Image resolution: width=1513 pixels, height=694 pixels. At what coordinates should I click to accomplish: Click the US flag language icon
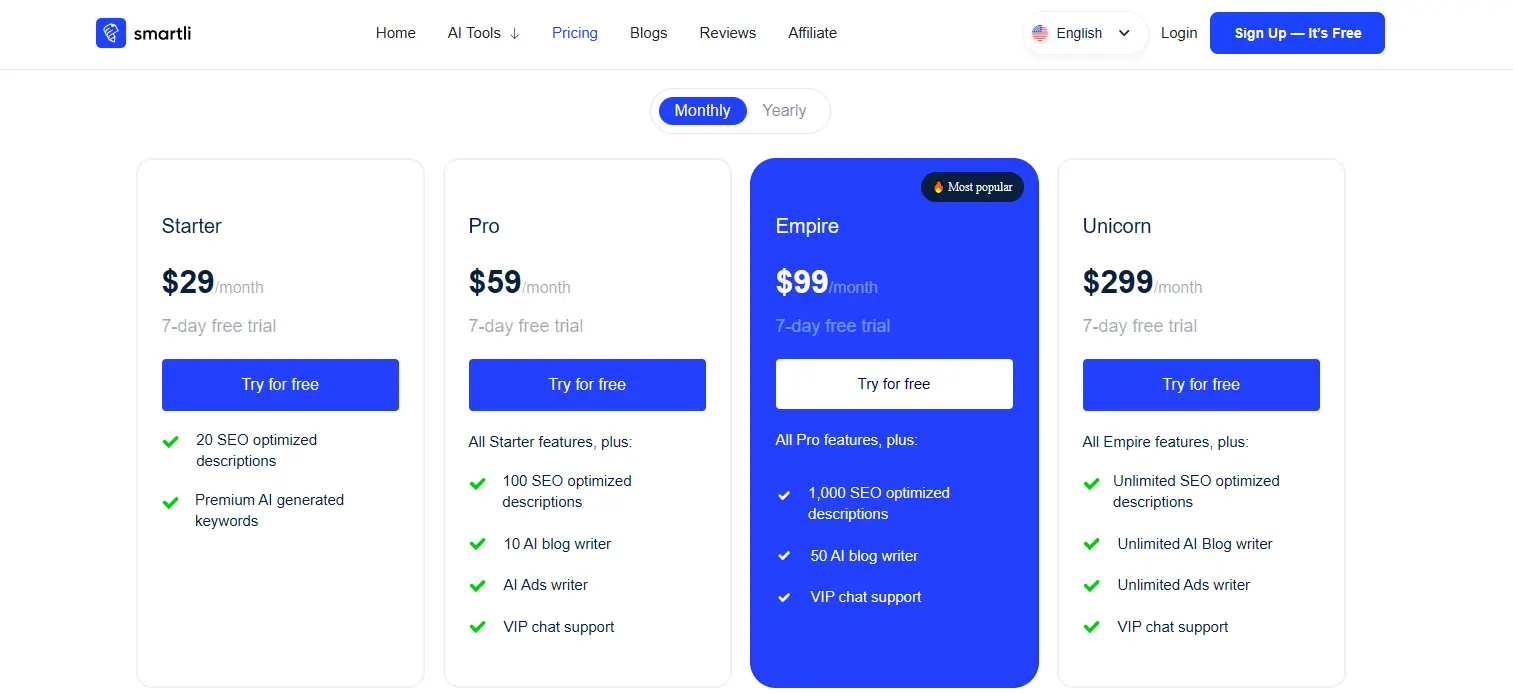tap(1040, 33)
